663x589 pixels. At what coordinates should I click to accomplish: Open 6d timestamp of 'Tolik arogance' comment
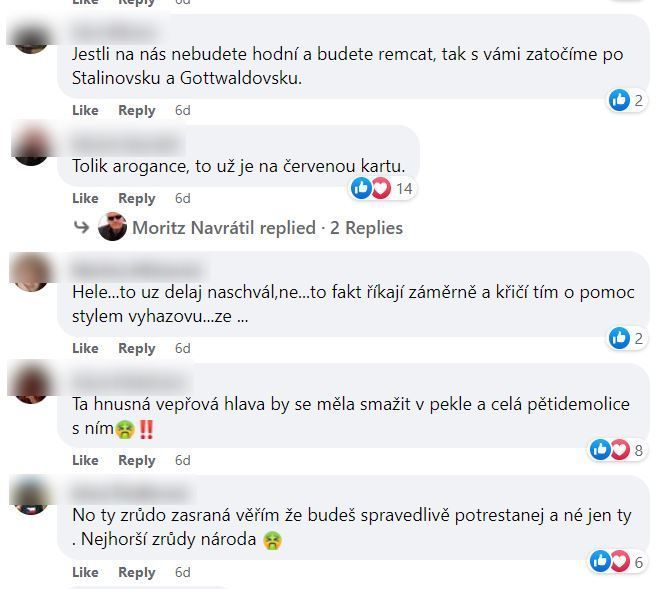[x=183, y=198]
